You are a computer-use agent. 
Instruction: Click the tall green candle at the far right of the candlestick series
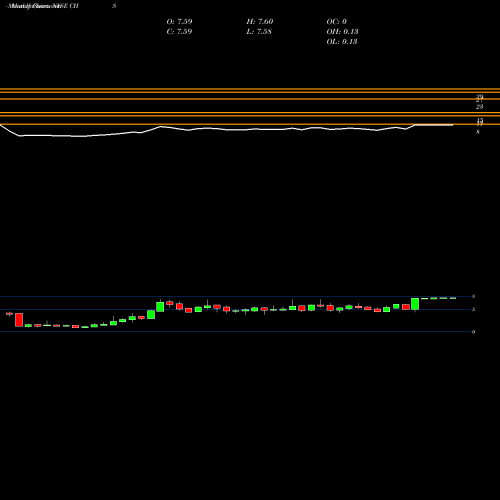pos(415,304)
